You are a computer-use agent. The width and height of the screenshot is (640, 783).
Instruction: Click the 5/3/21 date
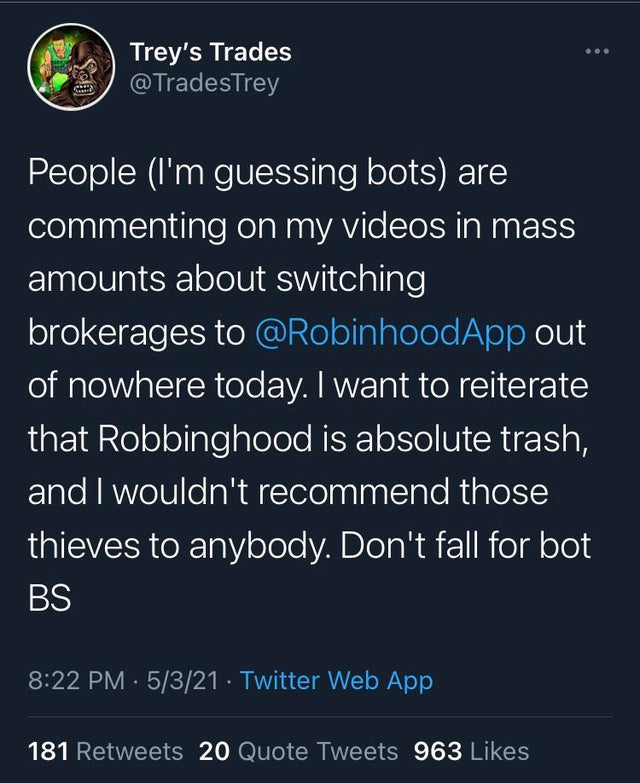pyautogui.click(x=183, y=681)
